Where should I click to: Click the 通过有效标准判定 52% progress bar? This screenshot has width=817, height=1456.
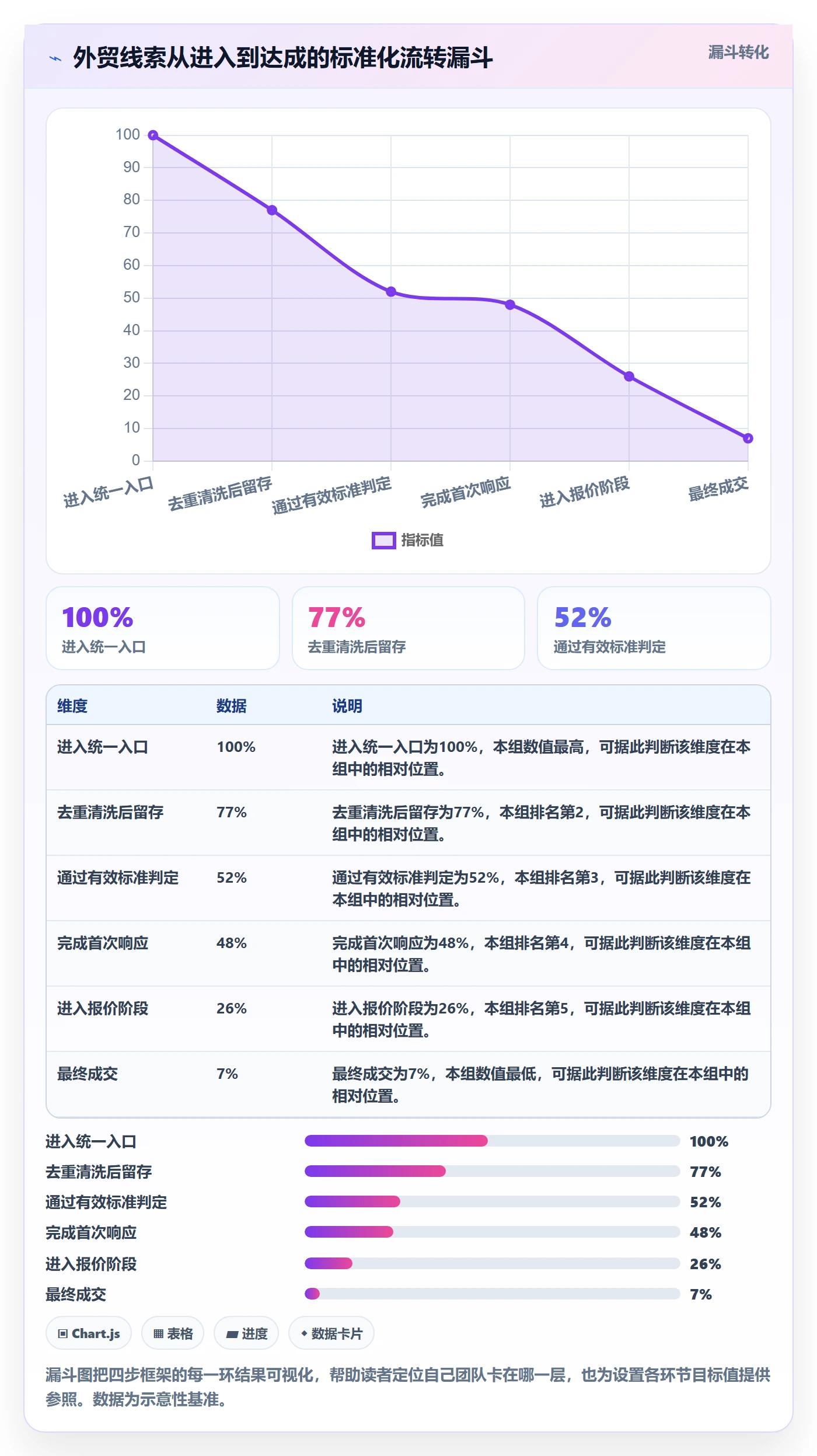493,1201
